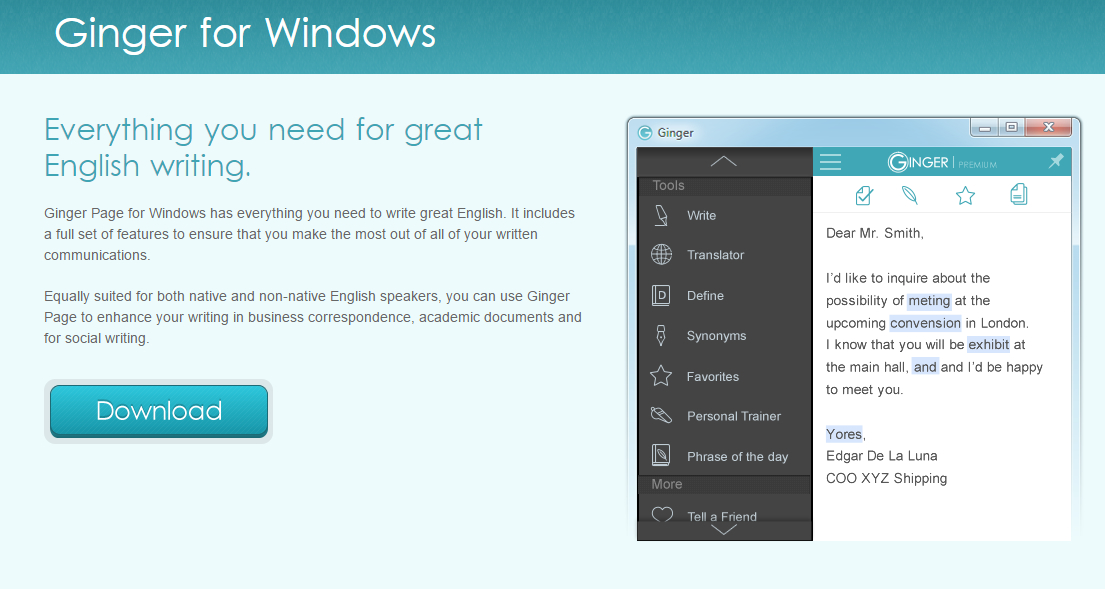This screenshot has height=589, width=1105.
Task: Click the "Edgar De La Luna" signature line
Action: point(882,456)
